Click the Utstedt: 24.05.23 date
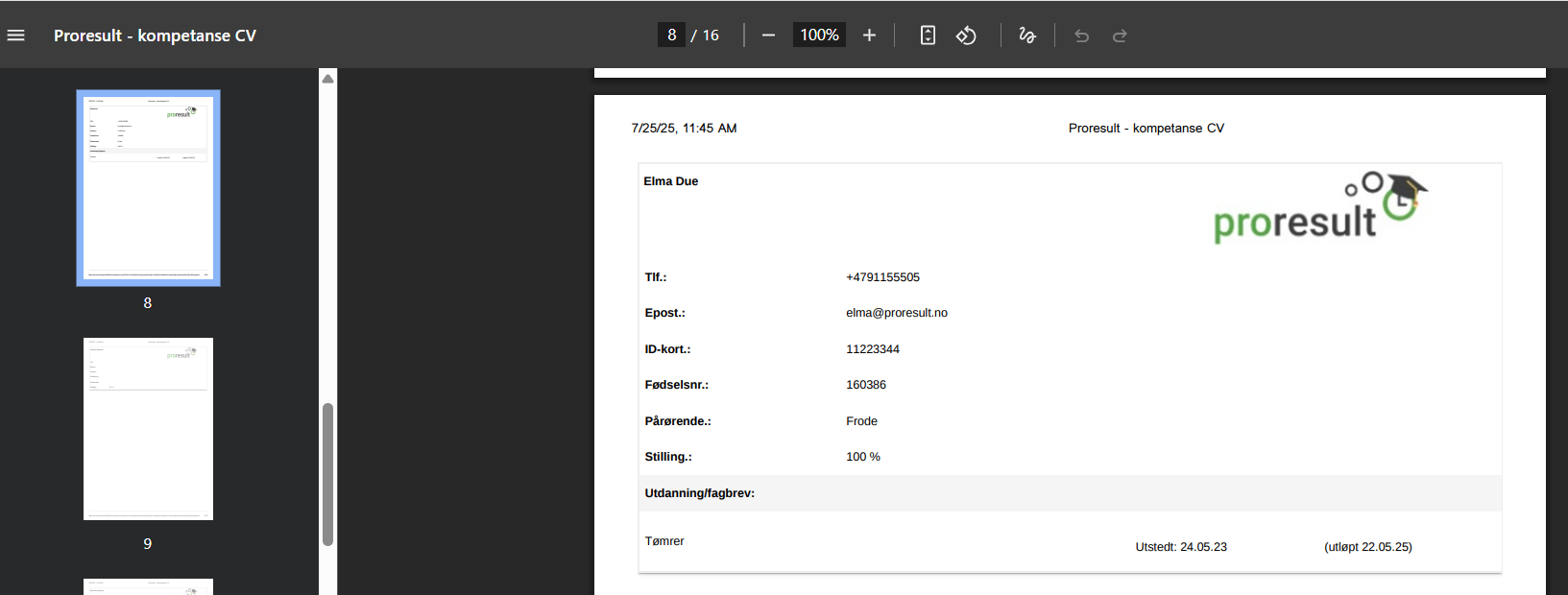The width and height of the screenshot is (1568, 595). (1181, 547)
